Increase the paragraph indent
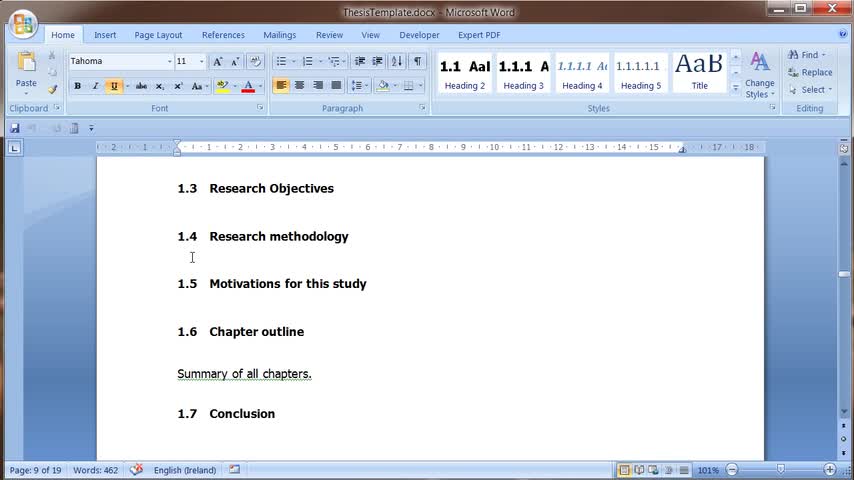The image size is (854, 480). pyautogui.click(x=377, y=62)
